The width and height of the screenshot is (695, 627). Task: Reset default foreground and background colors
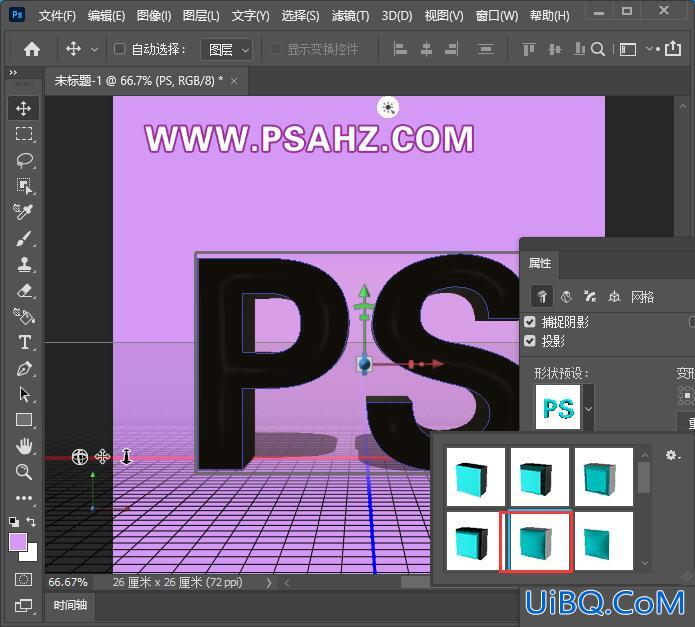(x=14, y=522)
